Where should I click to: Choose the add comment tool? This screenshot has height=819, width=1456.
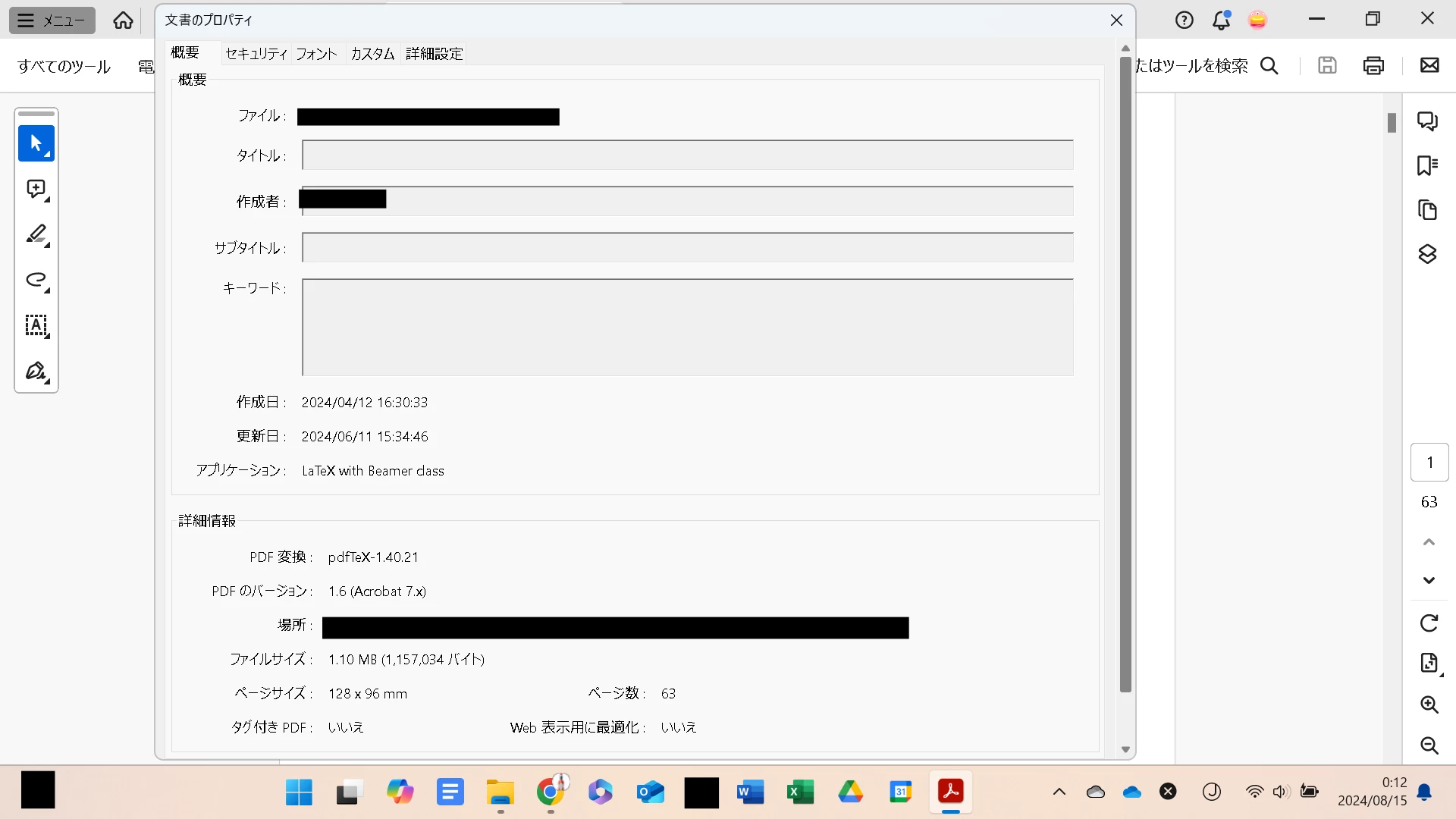[36, 189]
